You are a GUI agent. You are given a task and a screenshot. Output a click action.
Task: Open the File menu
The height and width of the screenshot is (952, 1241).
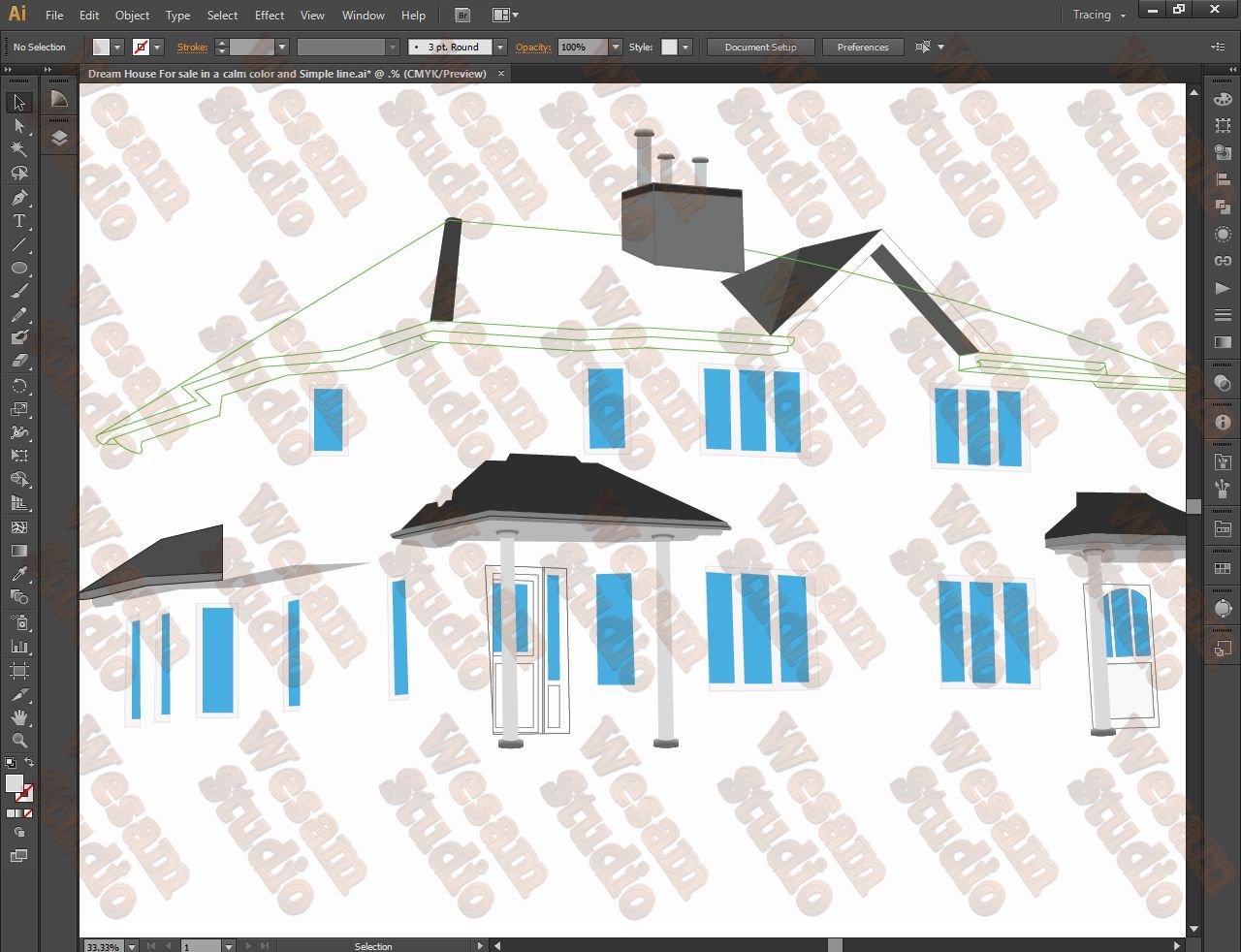coord(54,16)
